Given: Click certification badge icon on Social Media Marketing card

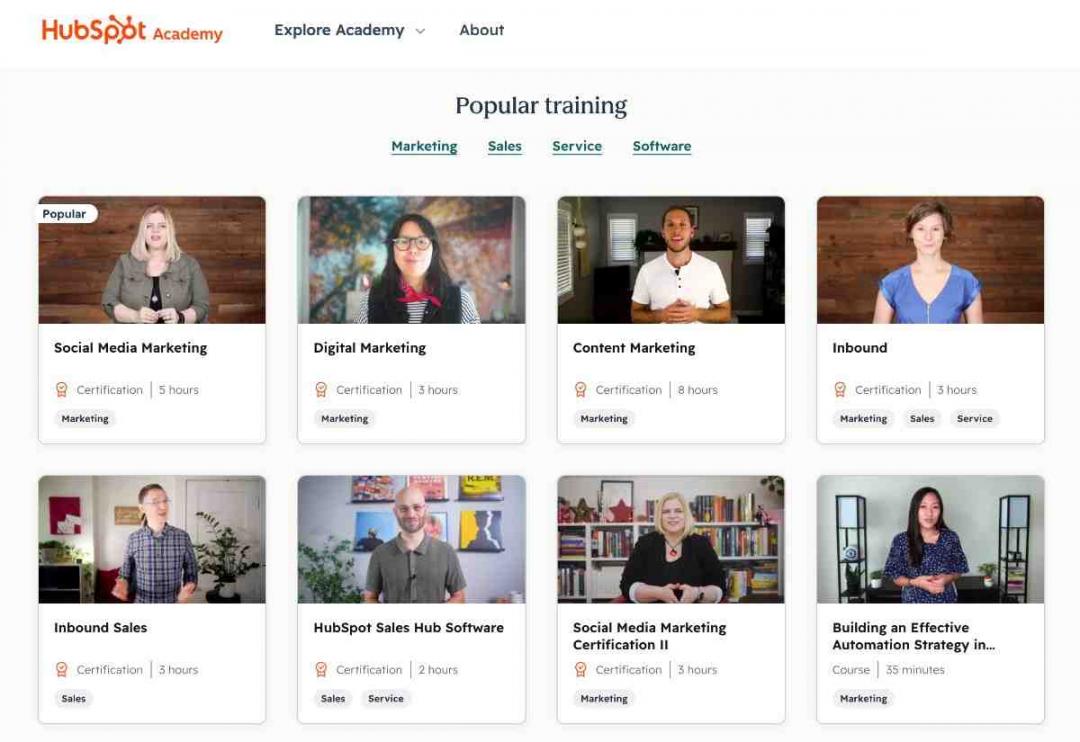Looking at the screenshot, I should coord(61,390).
